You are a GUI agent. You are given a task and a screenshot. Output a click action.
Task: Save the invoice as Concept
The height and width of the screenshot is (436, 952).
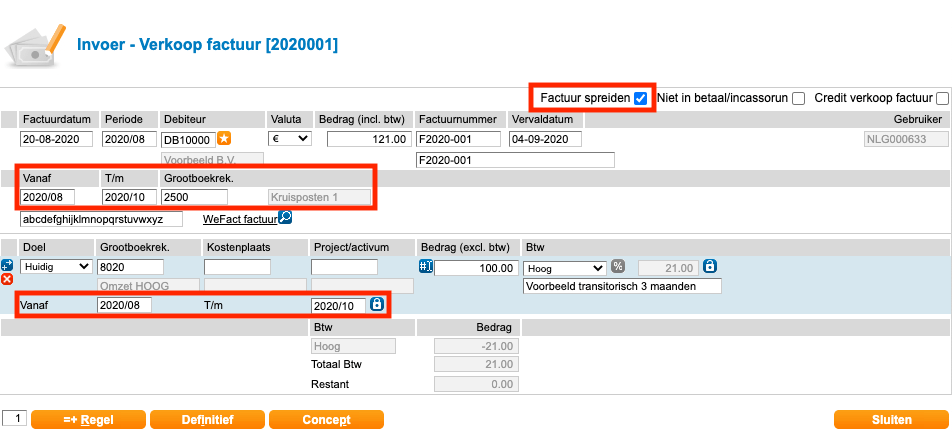click(326, 420)
